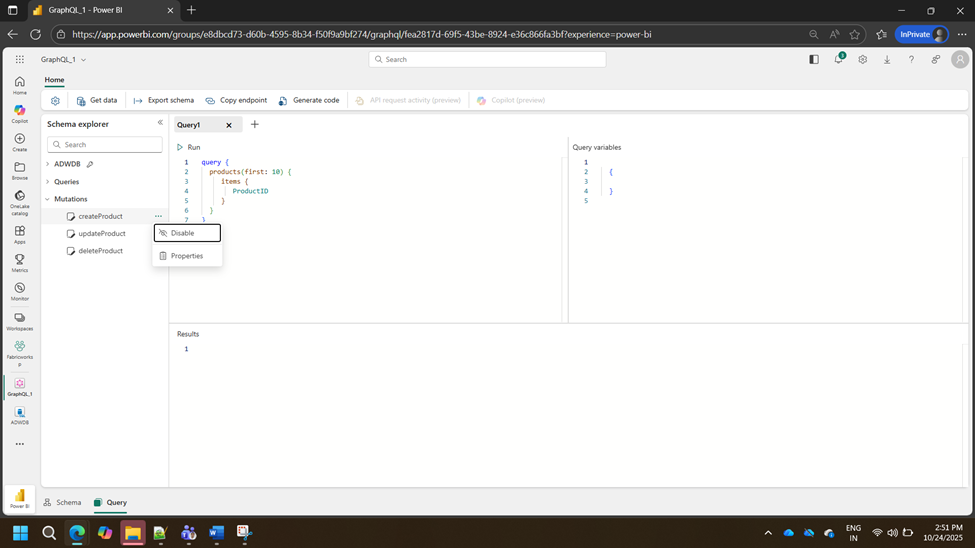Click the Metrics trophy icon
The height and width of the screenshot is (548, 975).
pos(19,262)
